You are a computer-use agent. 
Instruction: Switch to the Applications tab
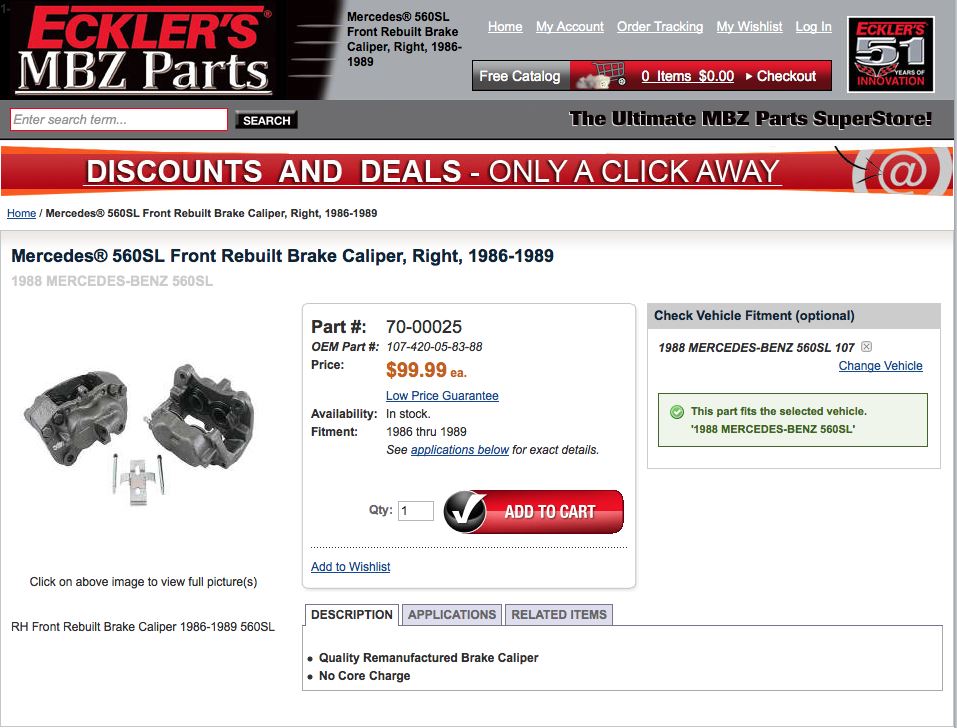click(452, 614)
